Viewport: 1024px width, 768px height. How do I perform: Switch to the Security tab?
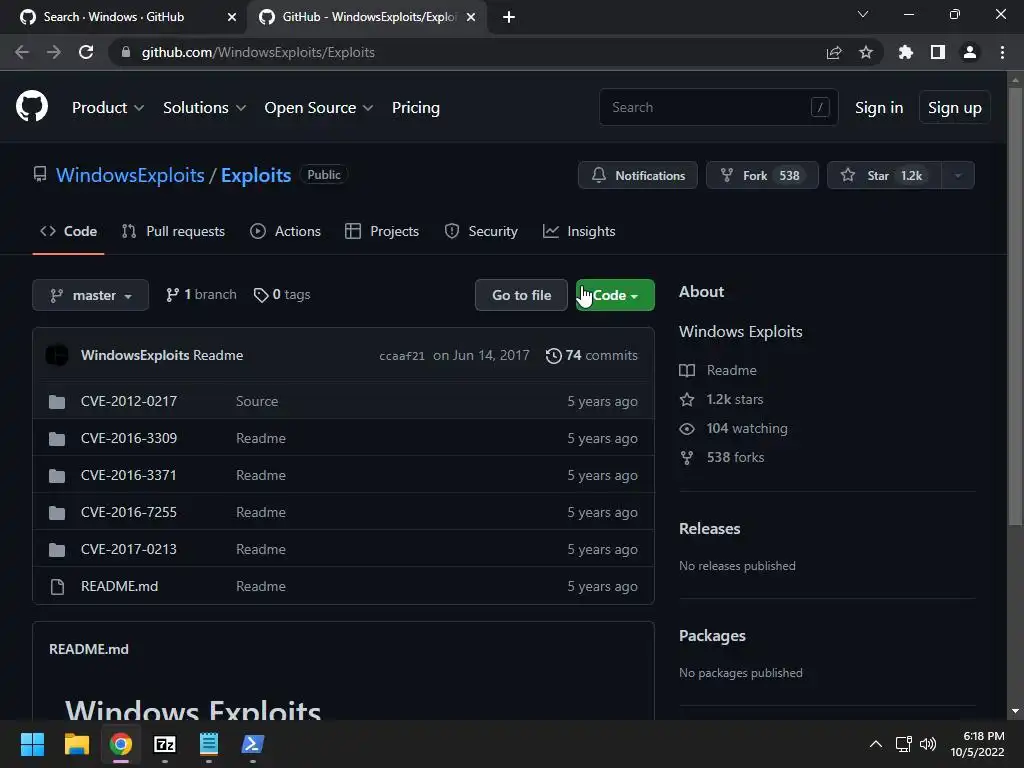[481, 231]
